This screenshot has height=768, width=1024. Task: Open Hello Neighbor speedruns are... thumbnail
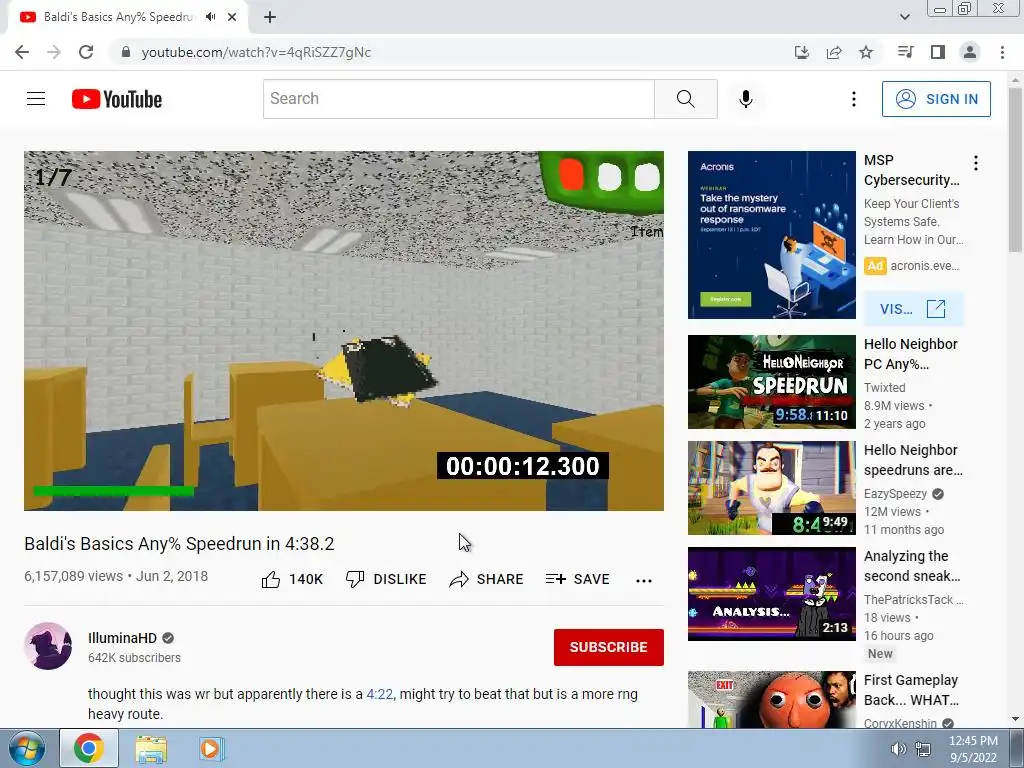tap(771, 488)
